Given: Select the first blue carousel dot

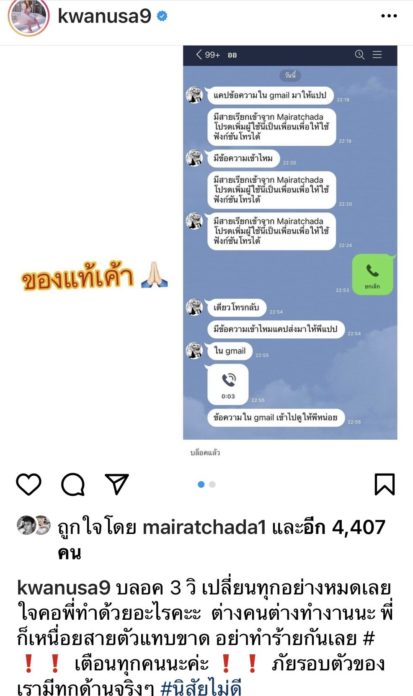Looking at the screenshot, I should pyautogui.click(x=201, y=484).
